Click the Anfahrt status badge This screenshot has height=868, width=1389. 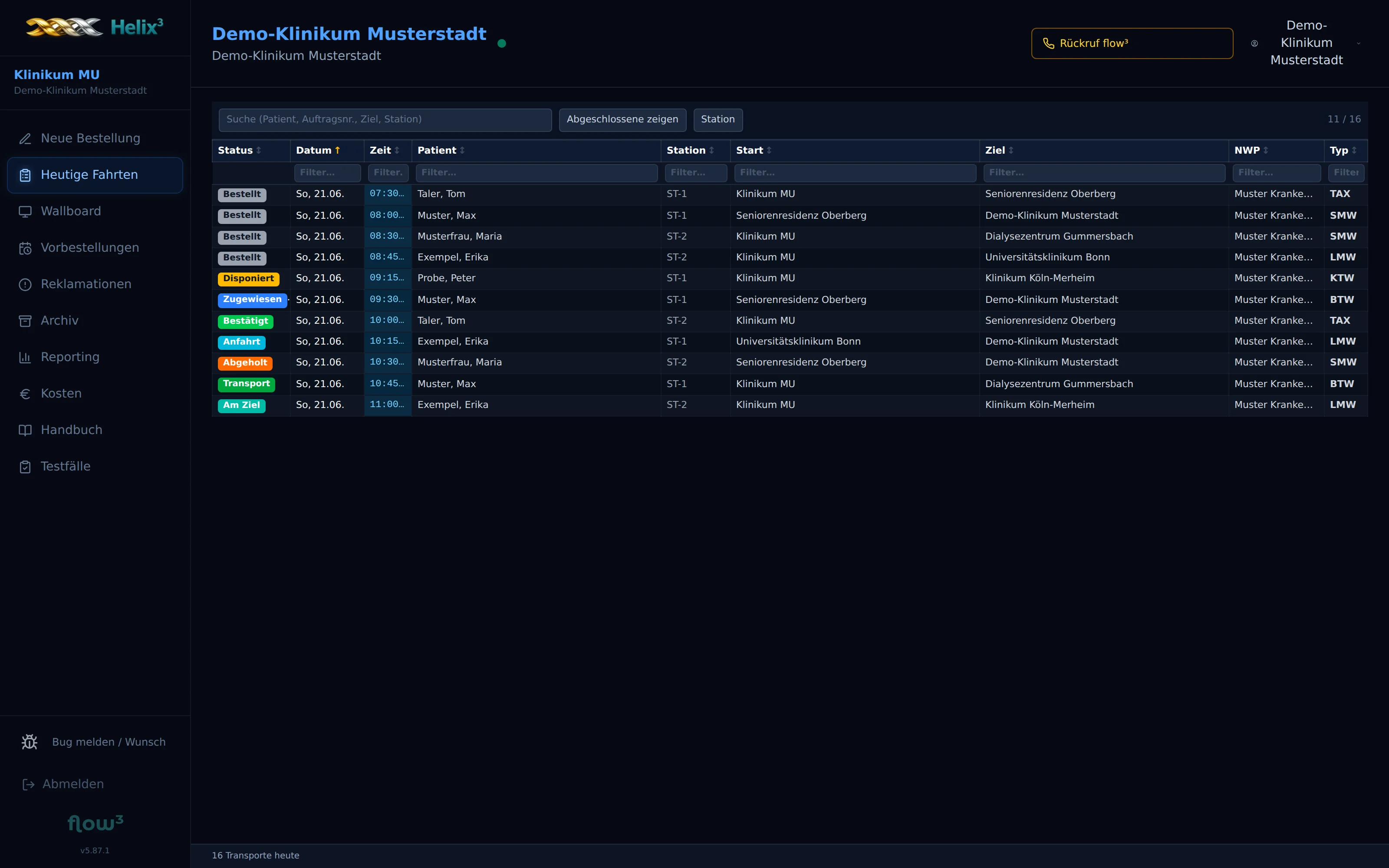click(242, 342)
